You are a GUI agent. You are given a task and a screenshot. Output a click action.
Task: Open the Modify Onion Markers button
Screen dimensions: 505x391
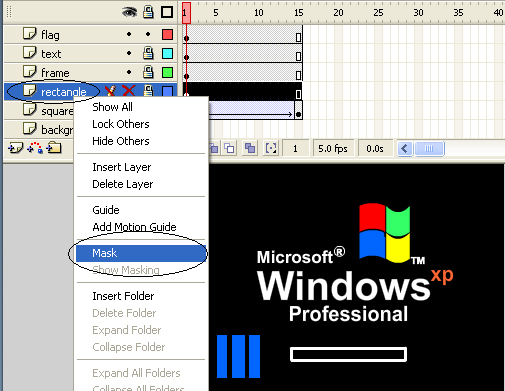[x=271, y=148]
